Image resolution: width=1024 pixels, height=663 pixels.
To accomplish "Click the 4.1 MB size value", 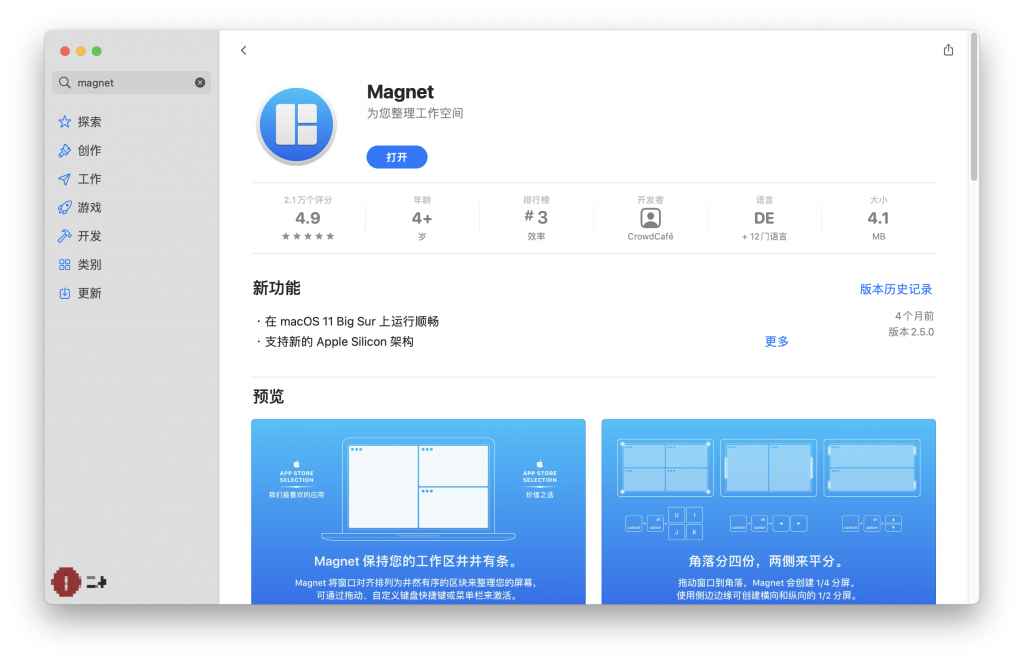I will pyautogui.click(x=878, y=218).
